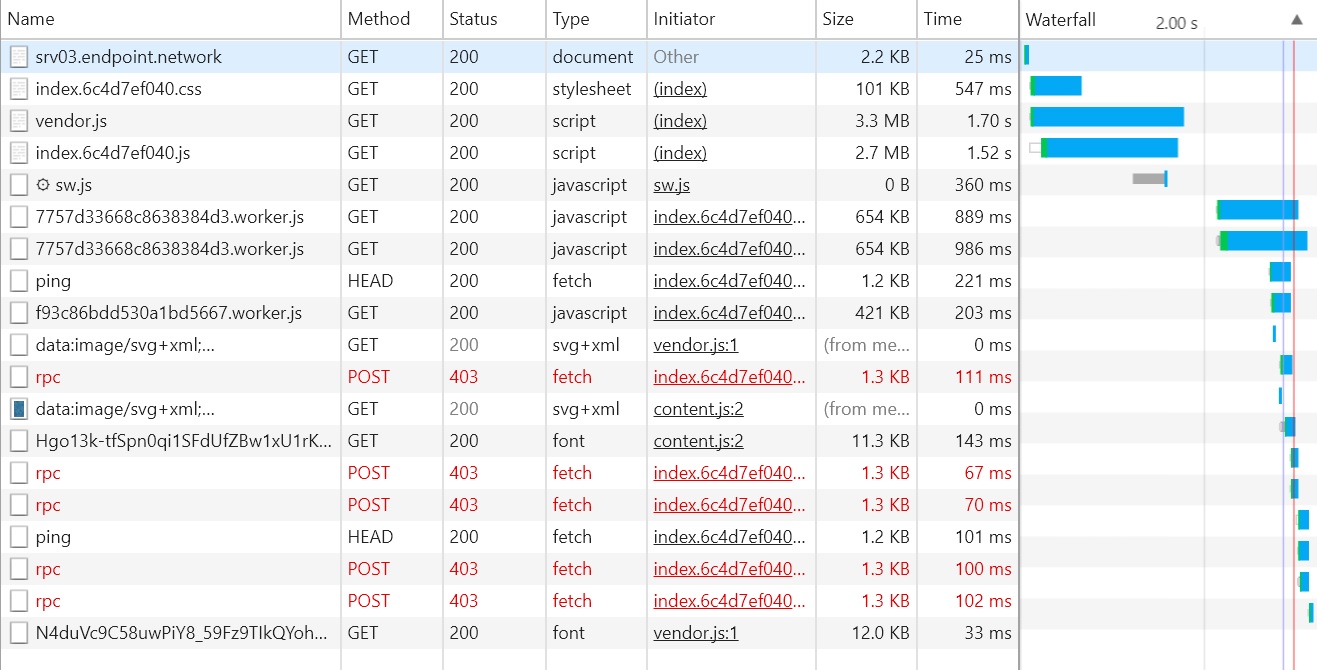Click the sort arrow in the Waterfall header
This screenshot has height=670, width=1317.
pos(1297,19)
